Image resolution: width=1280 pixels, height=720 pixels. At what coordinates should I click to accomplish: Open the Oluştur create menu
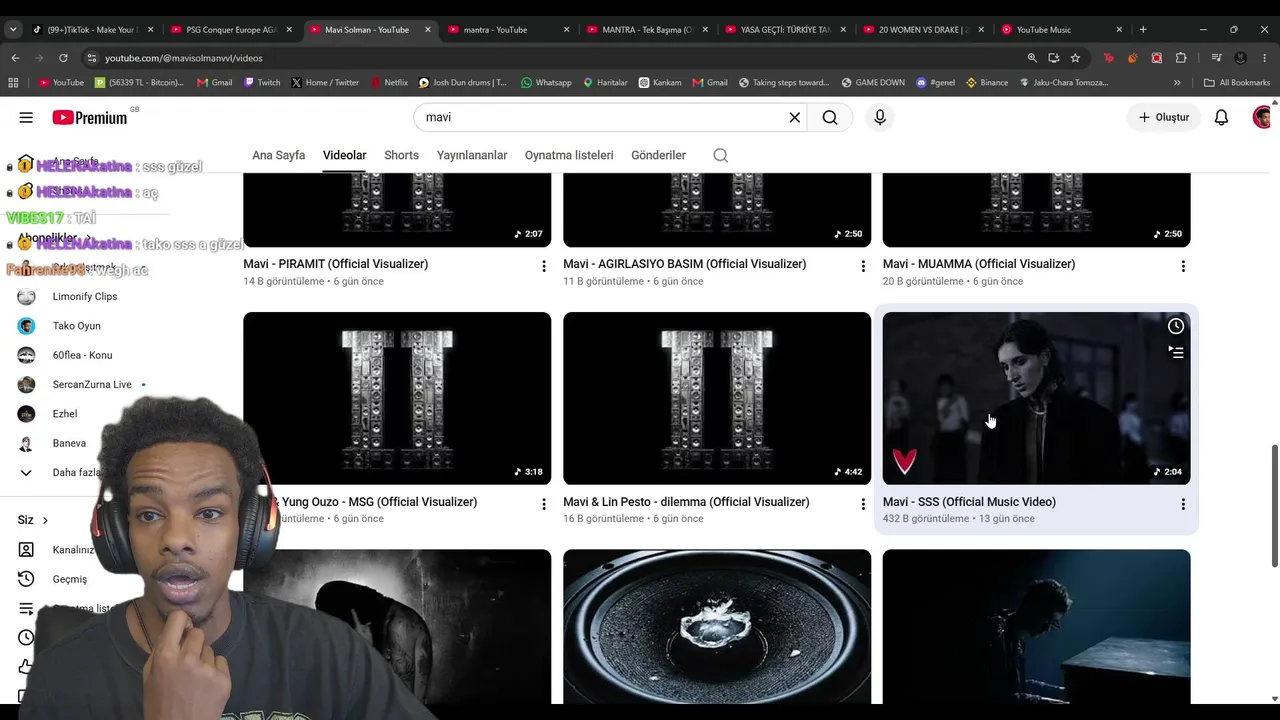click(1164, 117)
